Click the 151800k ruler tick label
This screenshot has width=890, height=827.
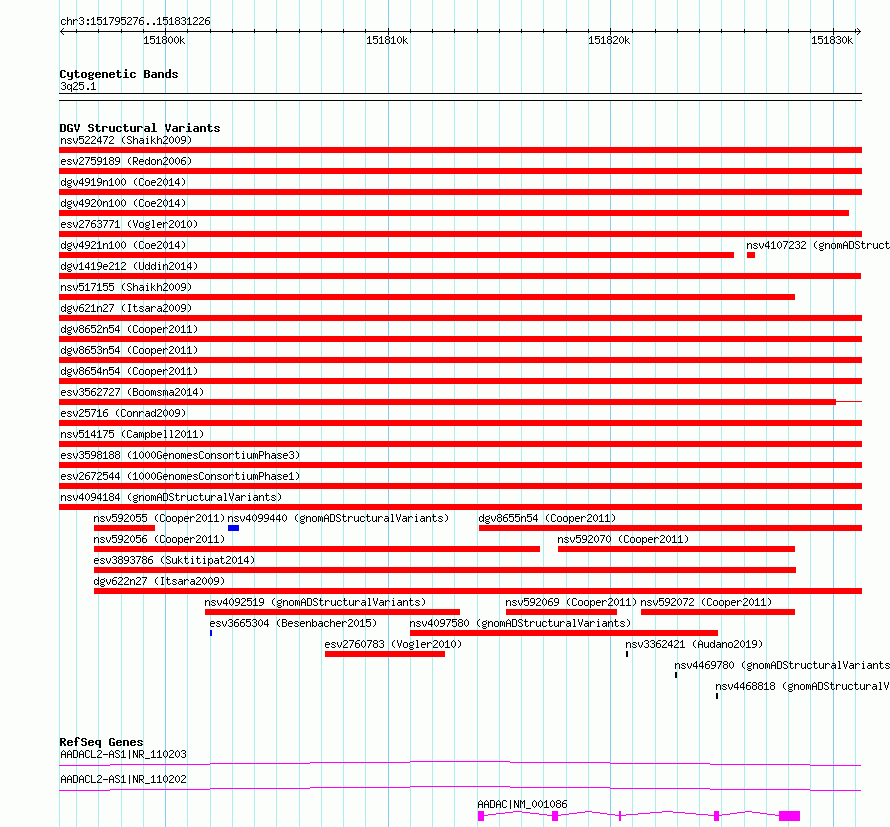point(164,40)
